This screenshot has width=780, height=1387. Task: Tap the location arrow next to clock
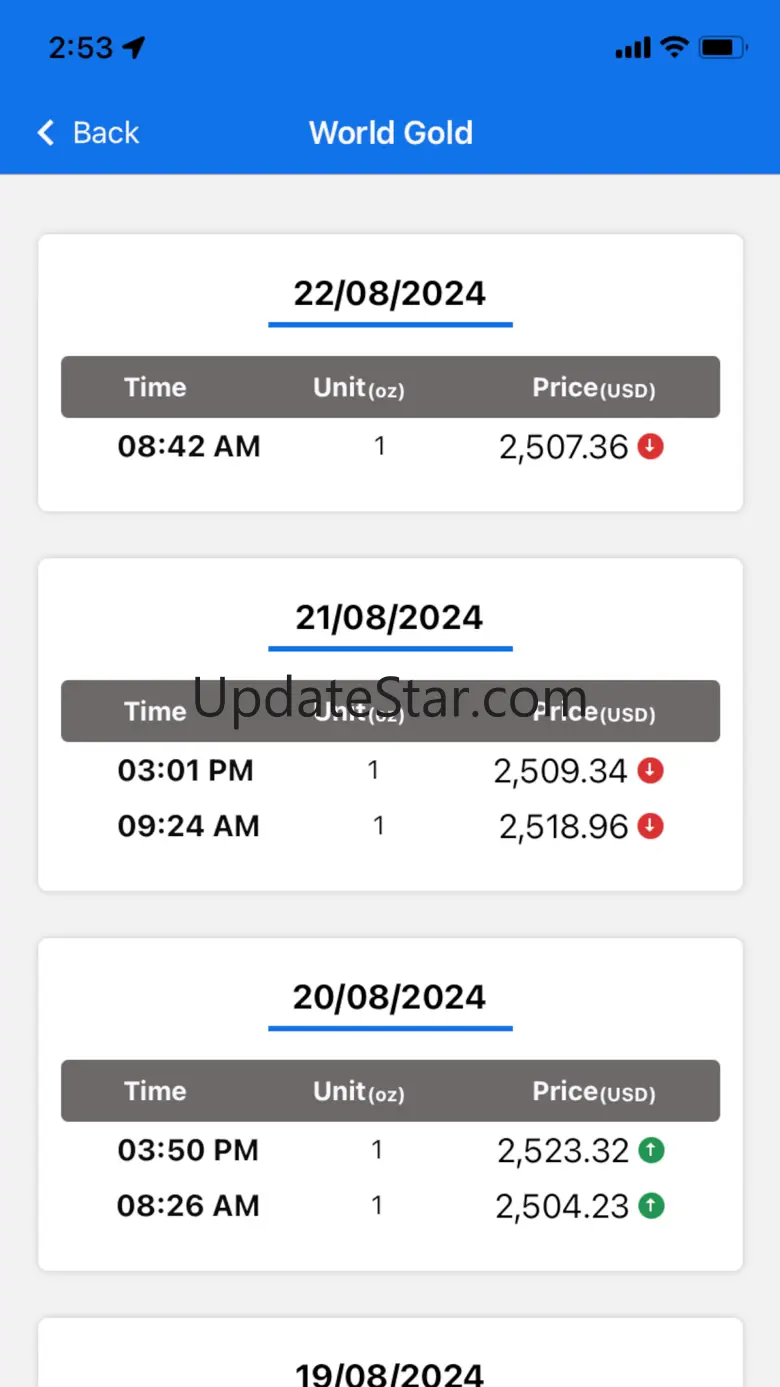[134, 47]
